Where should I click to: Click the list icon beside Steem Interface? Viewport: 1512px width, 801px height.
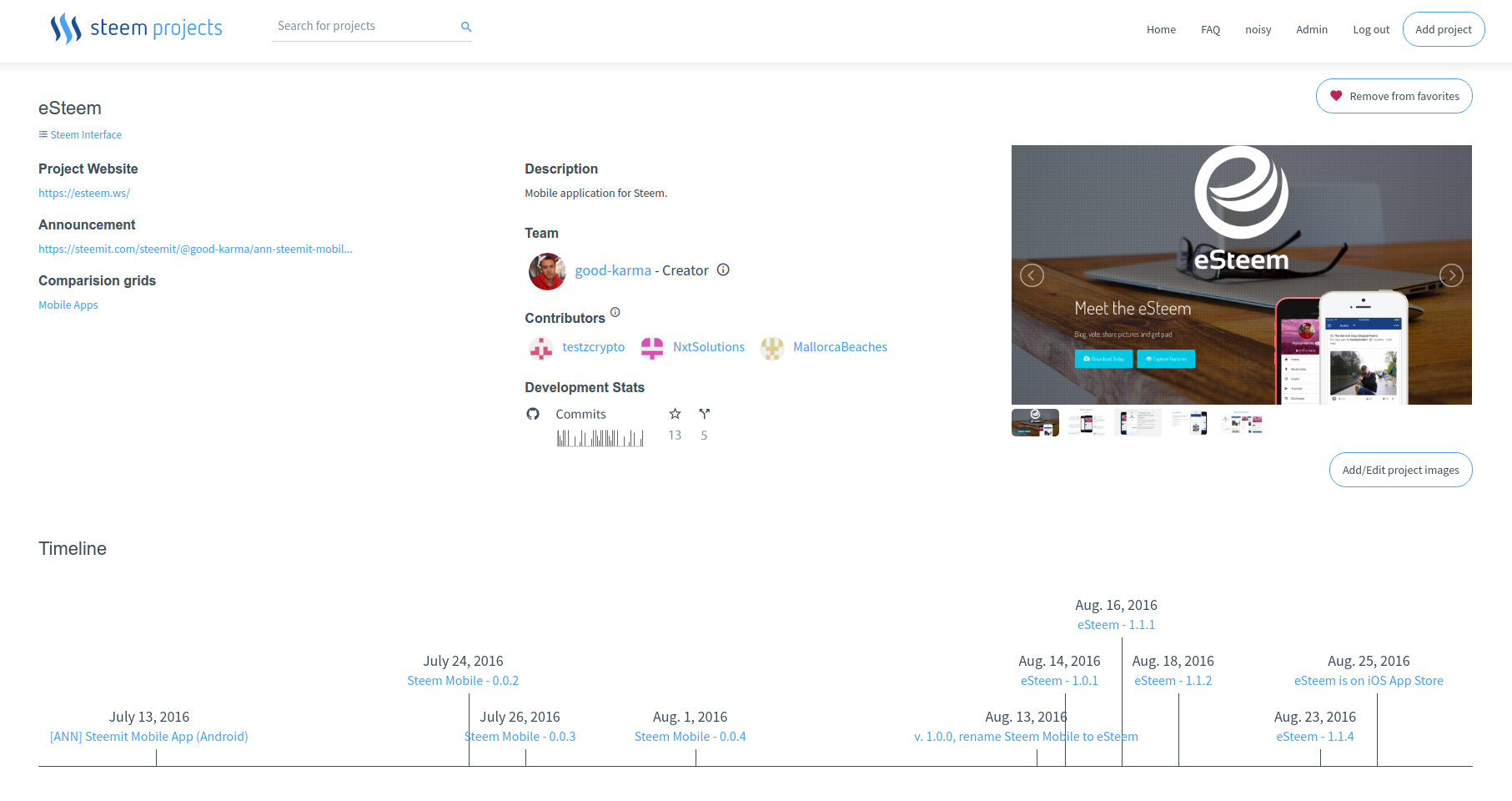(43, 134)
